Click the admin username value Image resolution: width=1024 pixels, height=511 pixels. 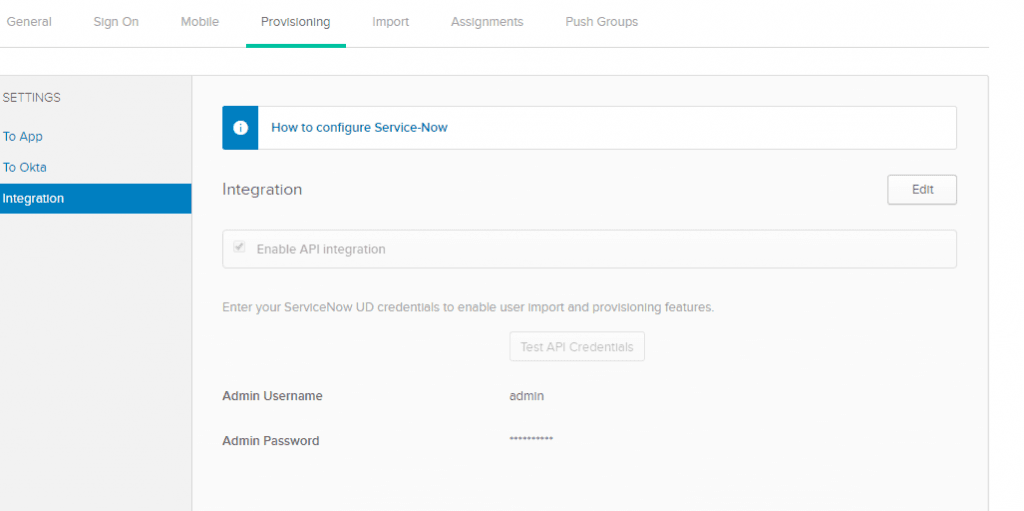coord(526,395)
